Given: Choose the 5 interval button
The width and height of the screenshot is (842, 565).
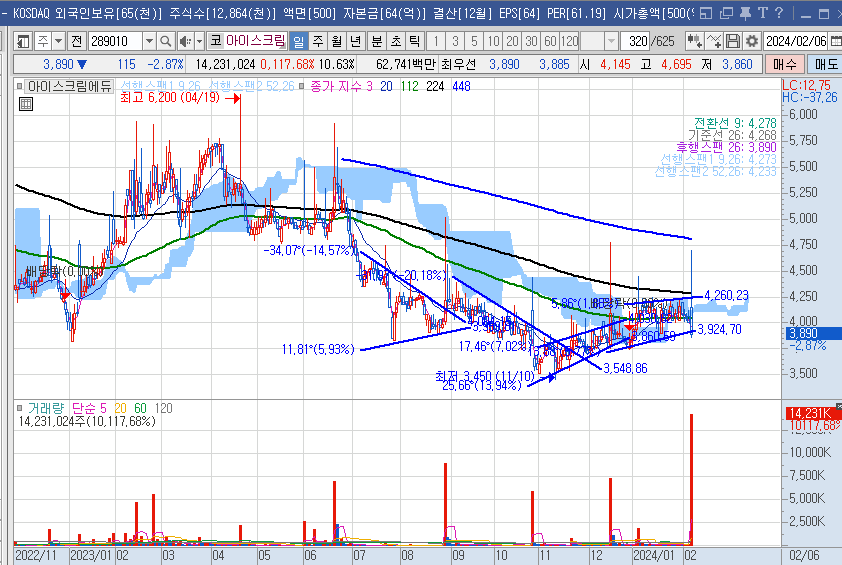Looking at the screenshot, I should pyautogui.click(x=474, y=41).
